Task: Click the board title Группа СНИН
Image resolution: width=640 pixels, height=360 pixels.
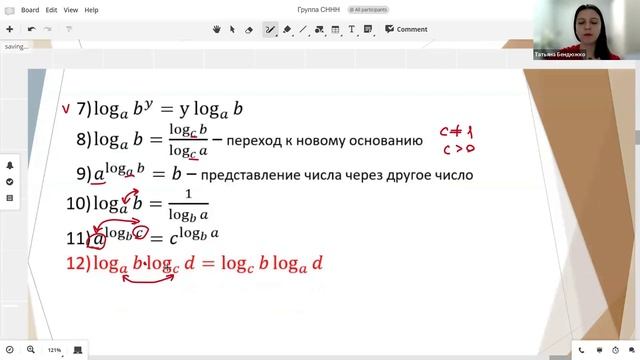Action: click(x=318, y=10)
